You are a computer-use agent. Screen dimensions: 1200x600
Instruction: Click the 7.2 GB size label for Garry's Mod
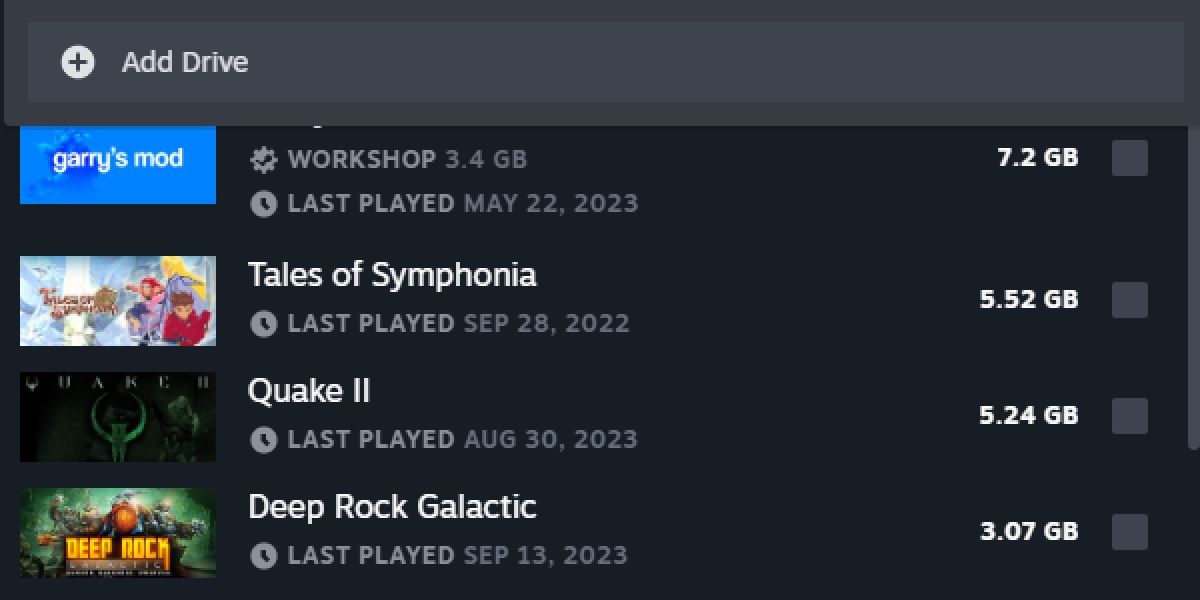coord(1037,157)
